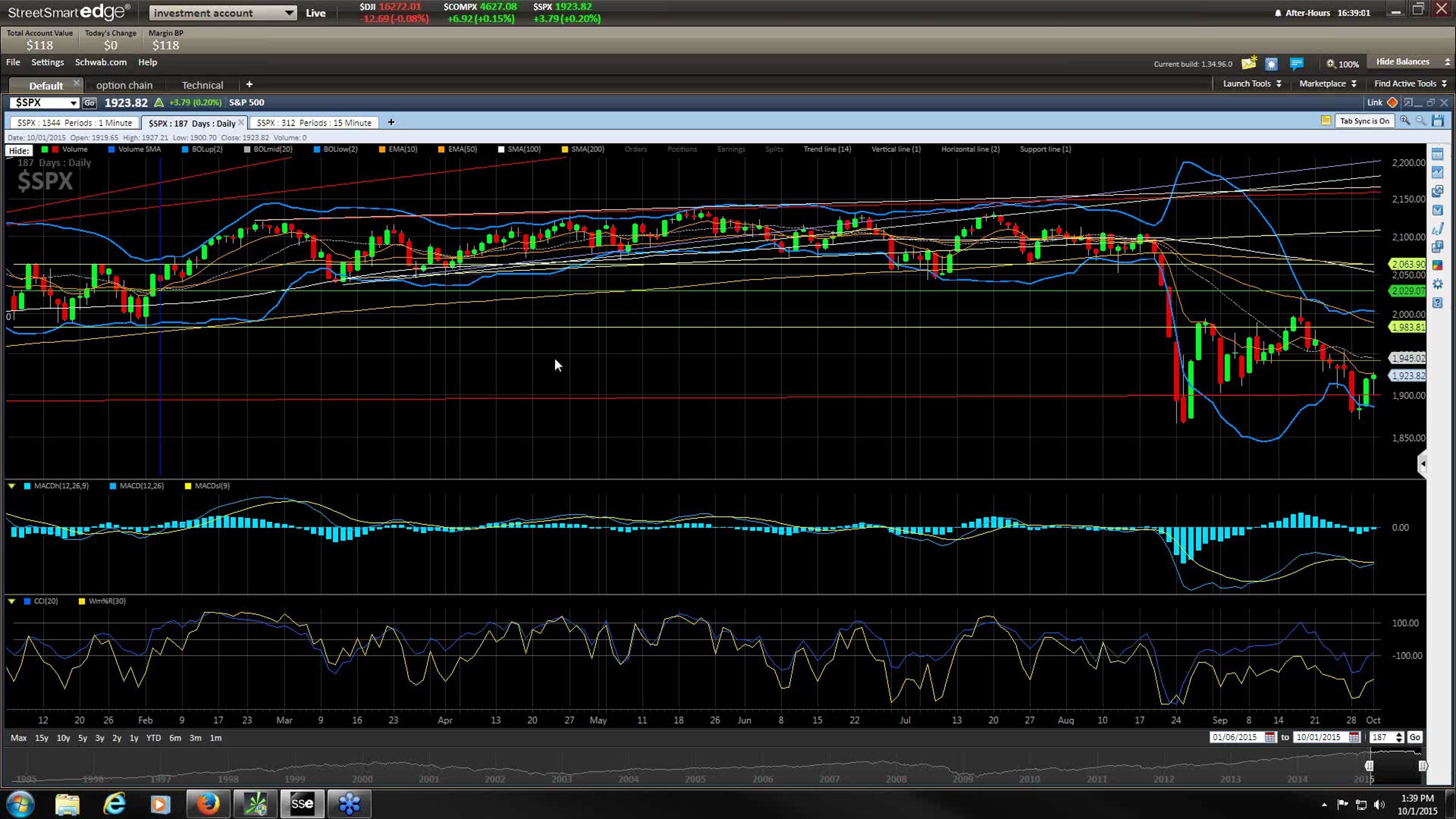Expand the Launch Tools menu
This screenshot has width=1456, height=819.
pyautogui.click(x=1252, y=84)
